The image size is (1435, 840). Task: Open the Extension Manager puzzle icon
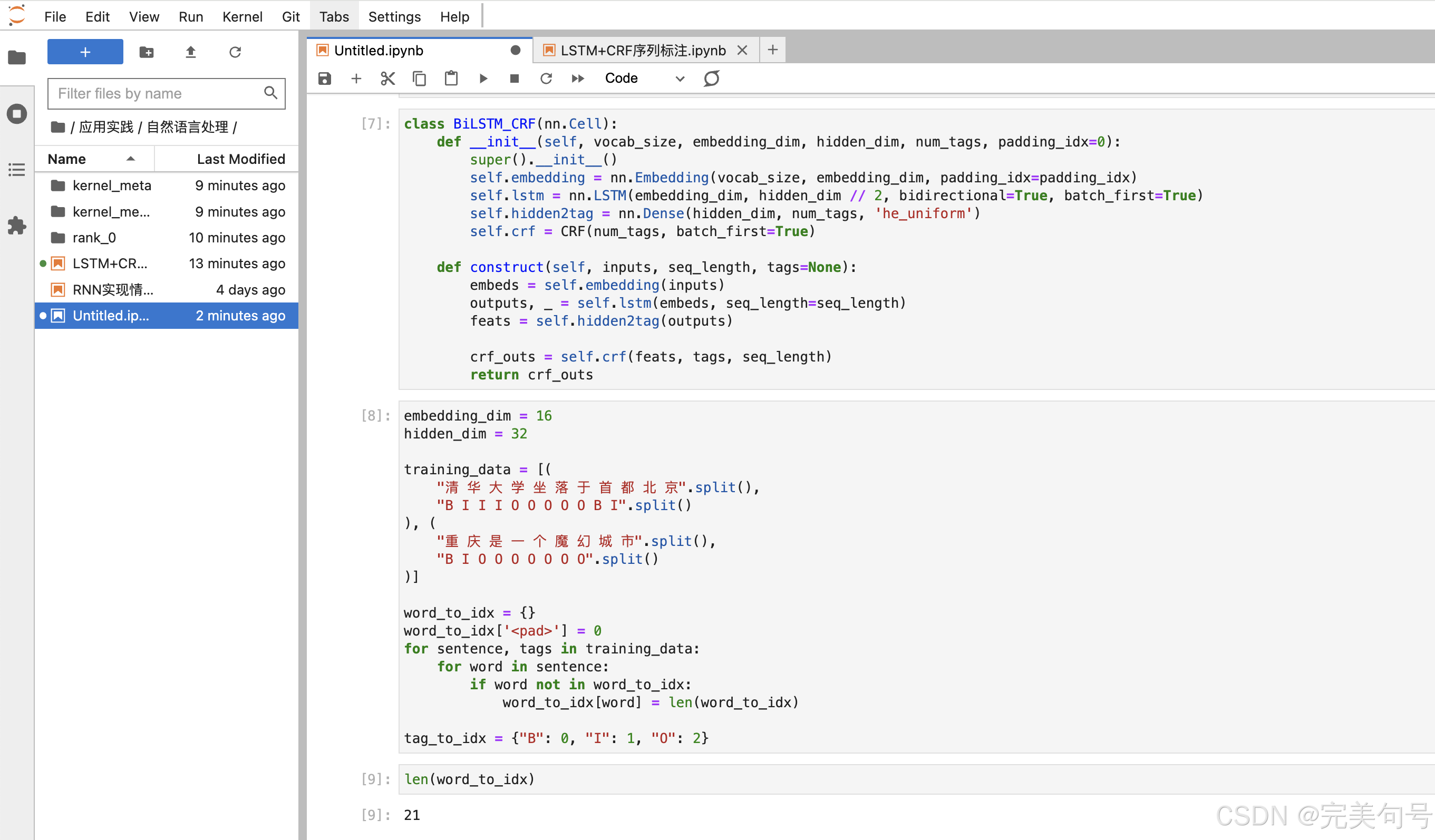point(17,226)
